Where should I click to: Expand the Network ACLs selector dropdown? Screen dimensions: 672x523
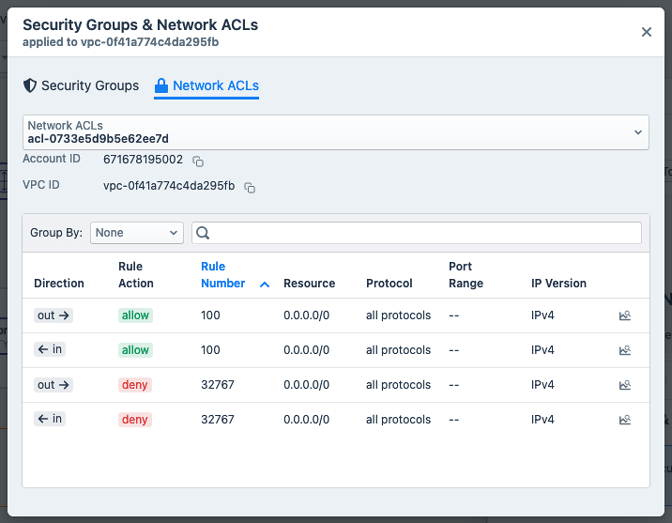pyautogui.click(x=638, y=132)
